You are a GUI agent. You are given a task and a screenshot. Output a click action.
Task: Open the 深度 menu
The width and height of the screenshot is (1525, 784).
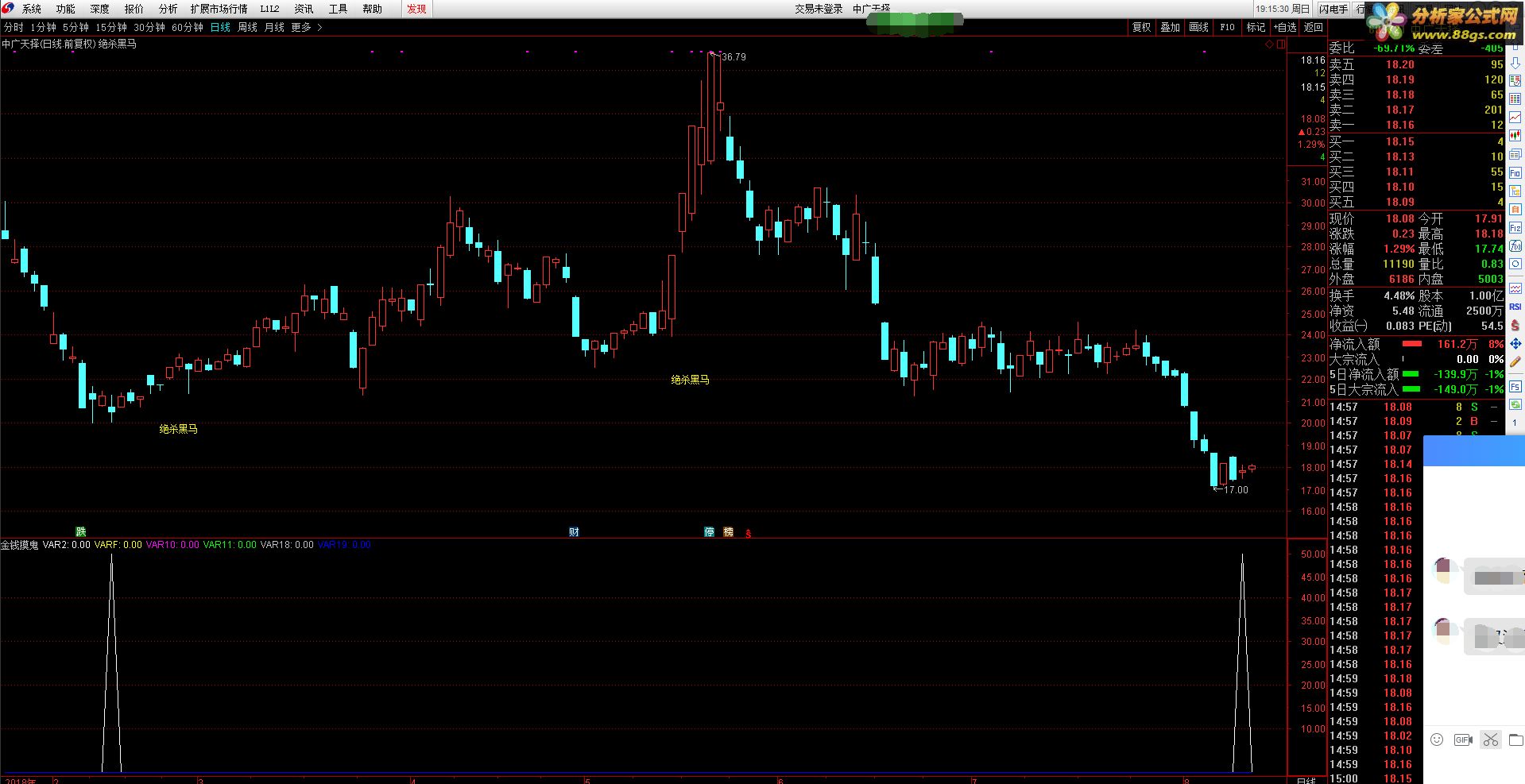click(x=100, y=9)
